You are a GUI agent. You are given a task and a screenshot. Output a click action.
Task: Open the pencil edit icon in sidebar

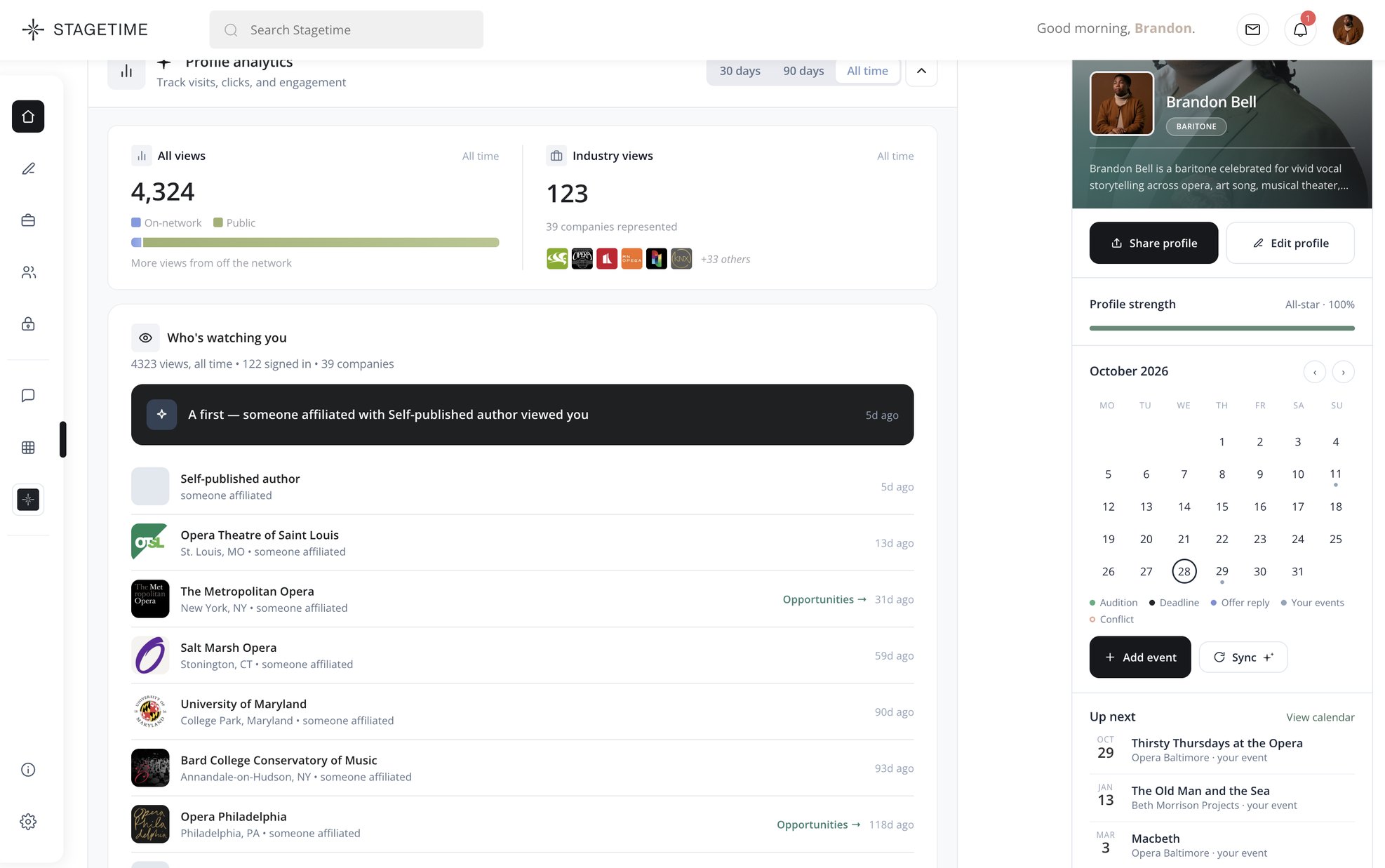28,168
